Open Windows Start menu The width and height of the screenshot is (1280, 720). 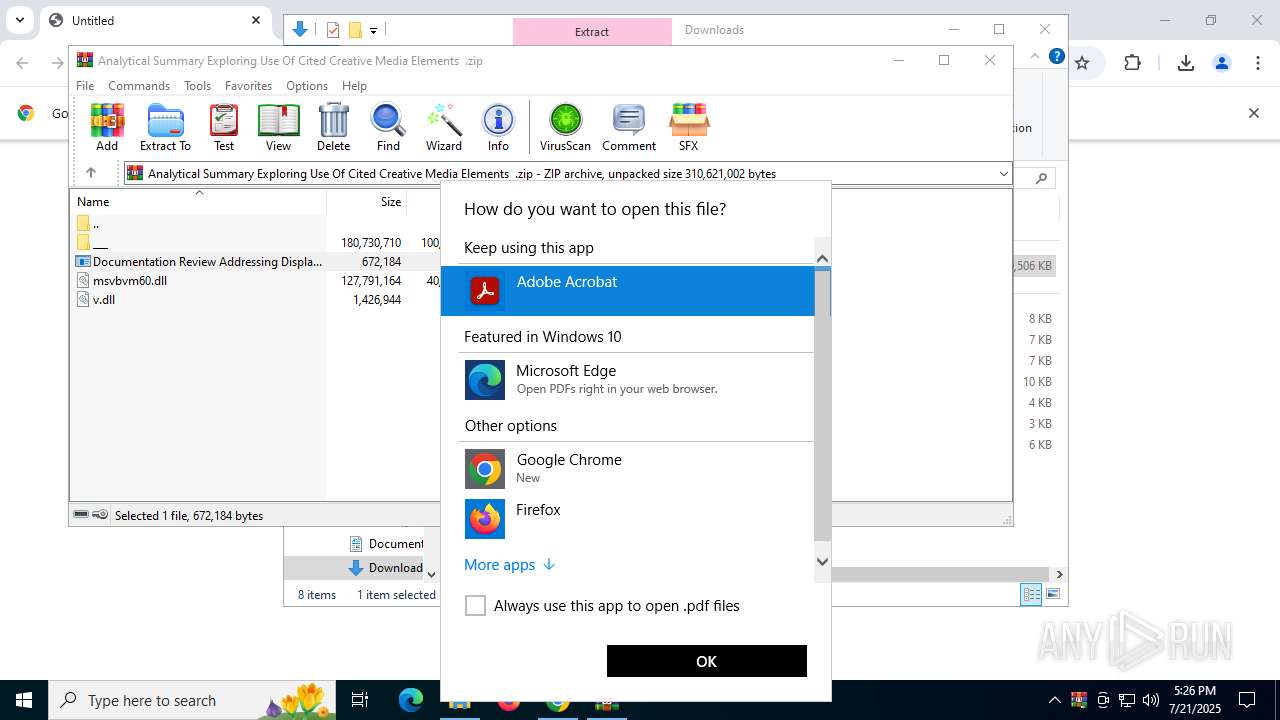pyautogui.click(x=23, y=700)
